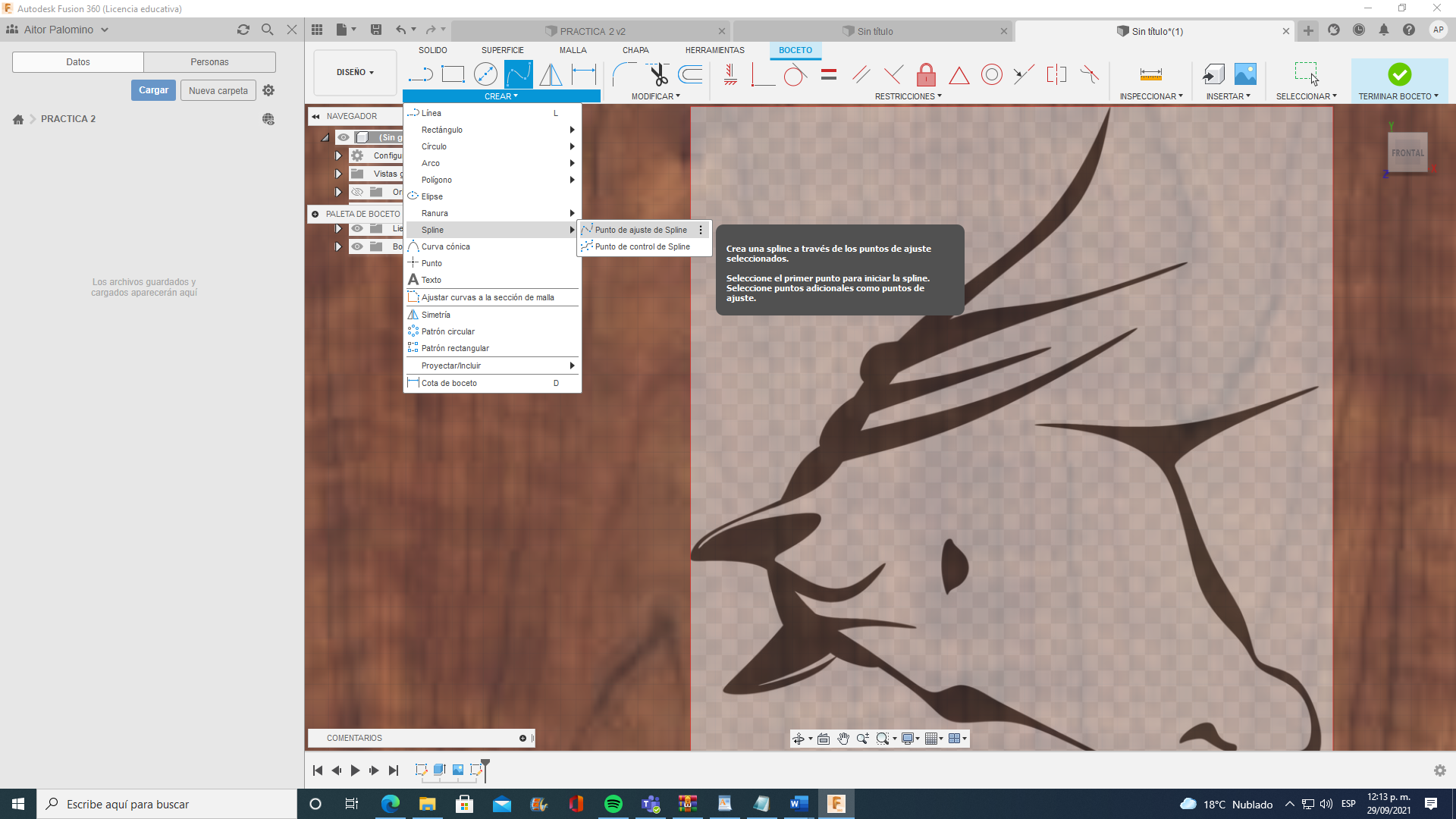Select the Sketch Dimension tool icon

click(584, 74)
